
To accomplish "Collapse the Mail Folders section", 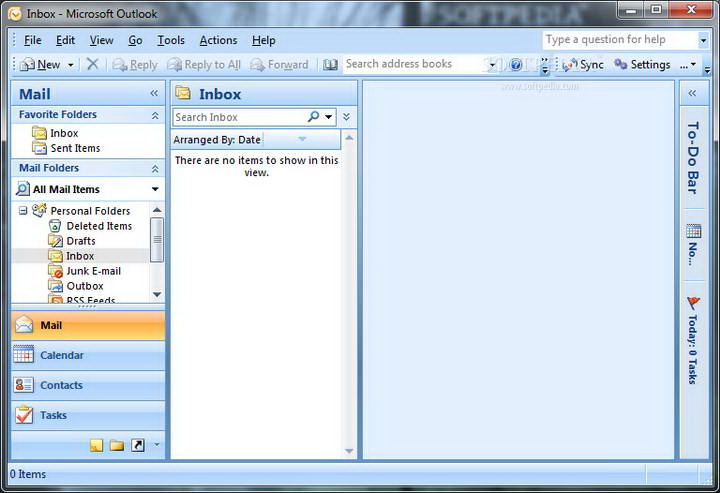I will click(x=155, y=168).
